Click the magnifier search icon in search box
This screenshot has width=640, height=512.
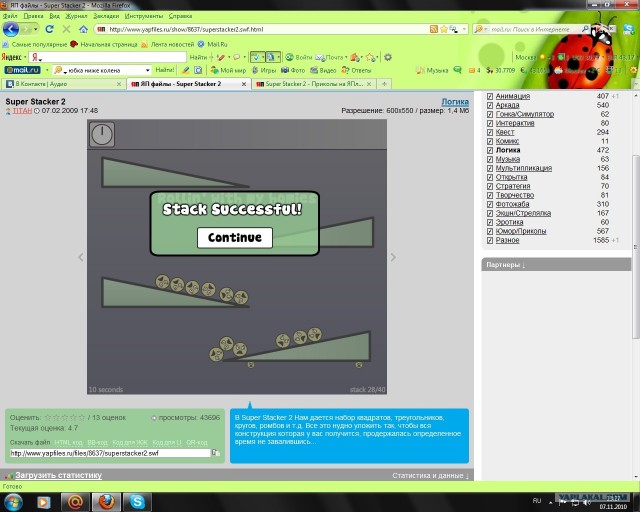585,29
